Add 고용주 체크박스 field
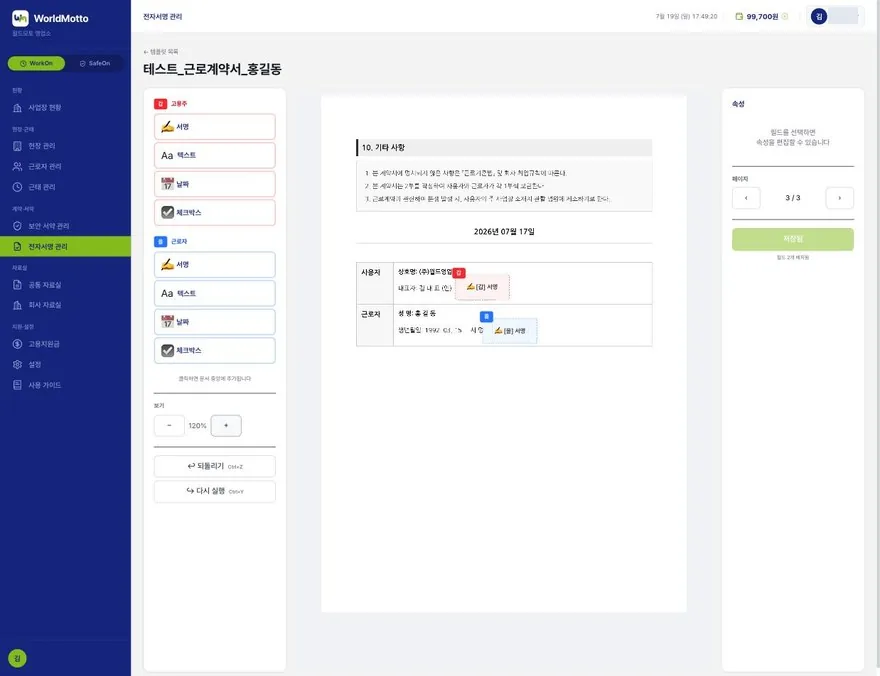The height and width of the screenshot is (676, 880). [214, 213]
